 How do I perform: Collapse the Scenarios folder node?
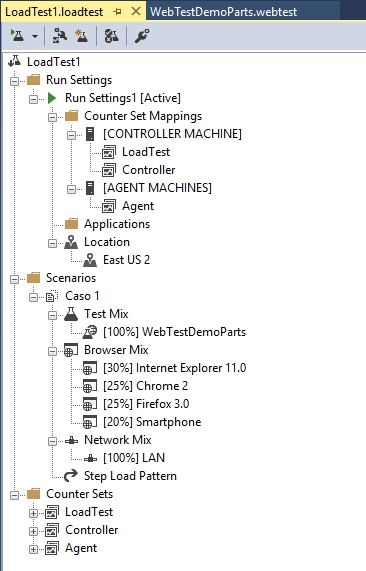(x=15, y=279)
